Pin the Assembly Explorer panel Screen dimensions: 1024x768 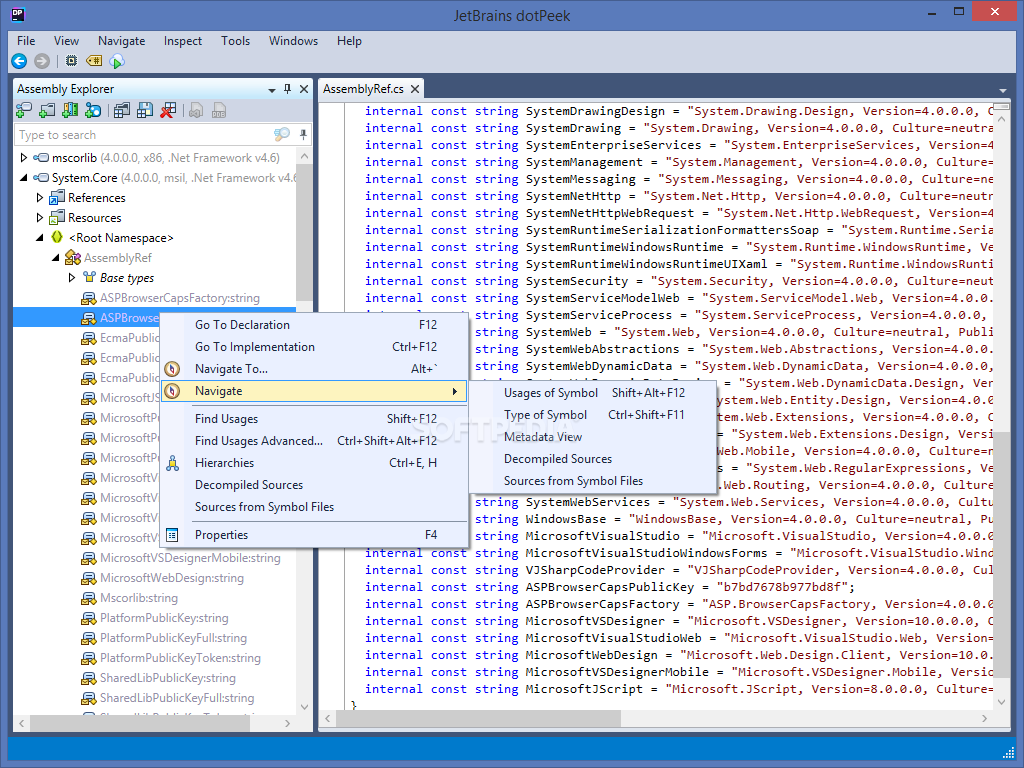coord(287,89)
